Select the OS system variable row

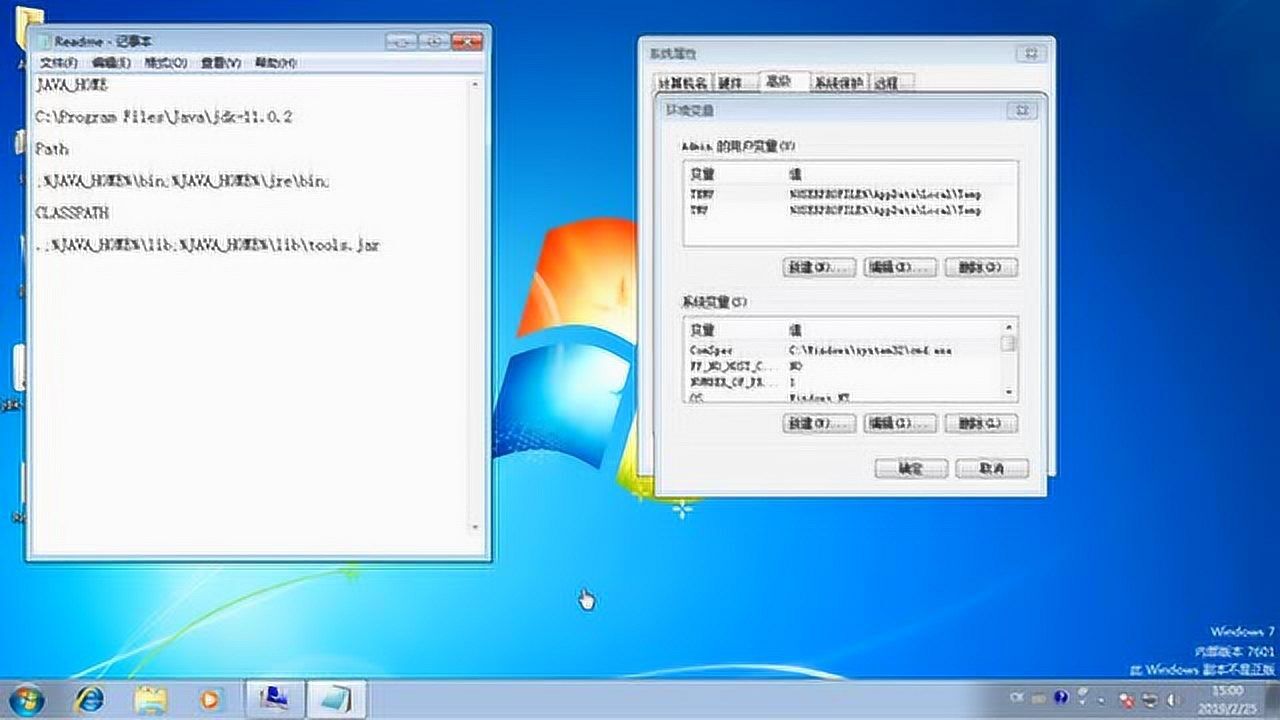click(842, 395)
